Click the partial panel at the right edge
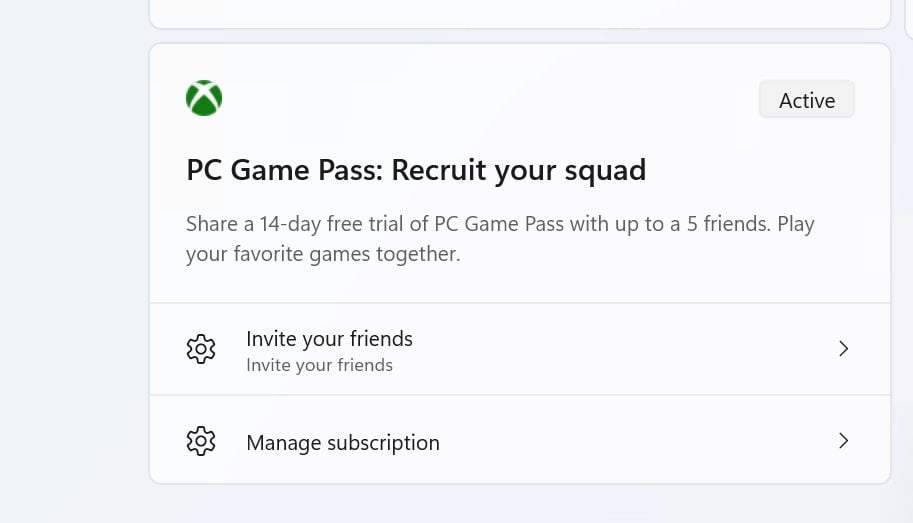 click(909, 20)
